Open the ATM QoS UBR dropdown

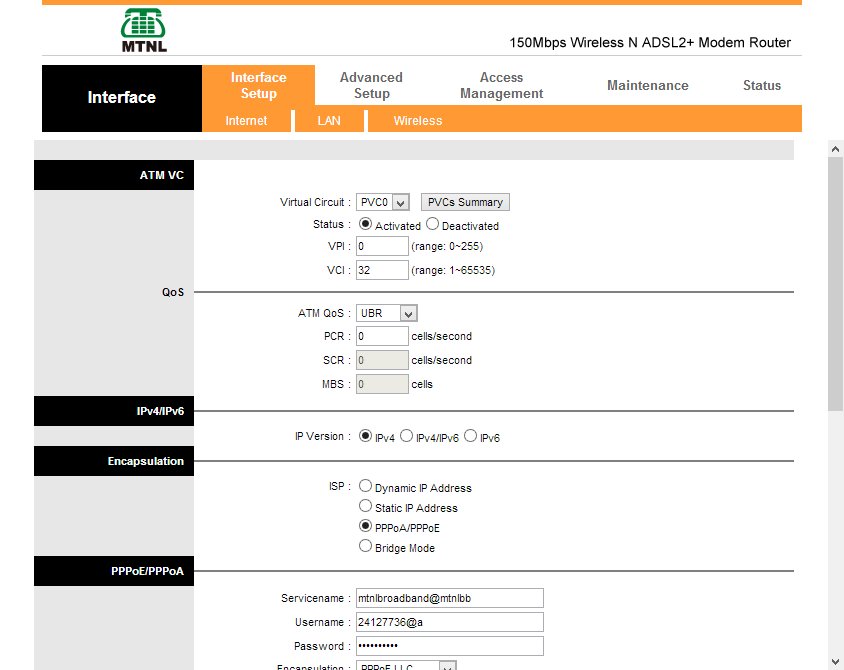[386, 313]
